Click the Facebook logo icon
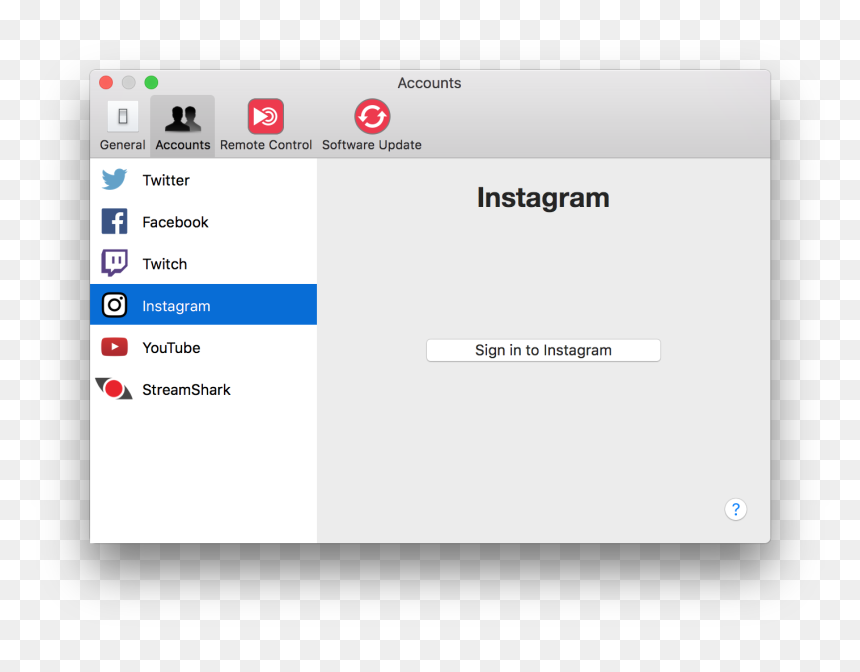Screen dimensions: 860x672 pos(114,221)
